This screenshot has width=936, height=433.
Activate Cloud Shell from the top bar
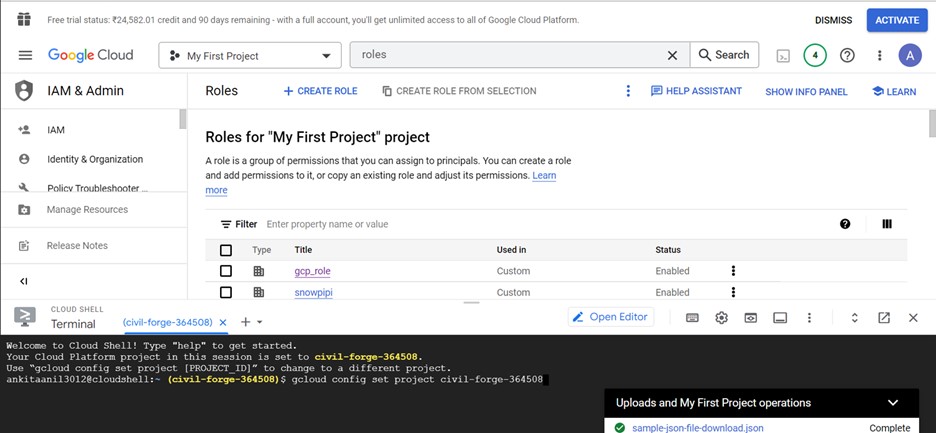point(785,56)
